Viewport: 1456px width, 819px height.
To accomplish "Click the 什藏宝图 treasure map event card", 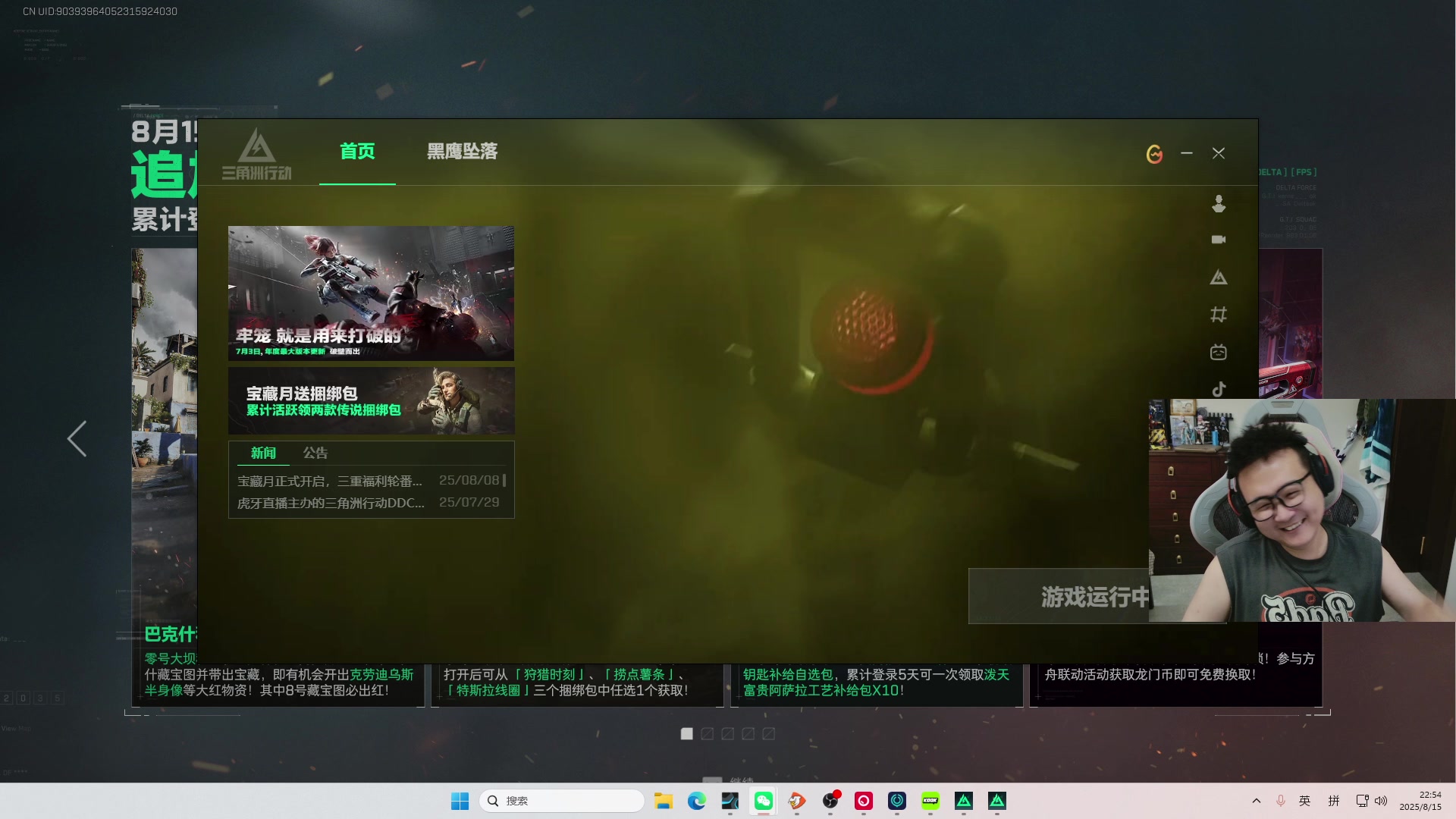I will point(279,682).
